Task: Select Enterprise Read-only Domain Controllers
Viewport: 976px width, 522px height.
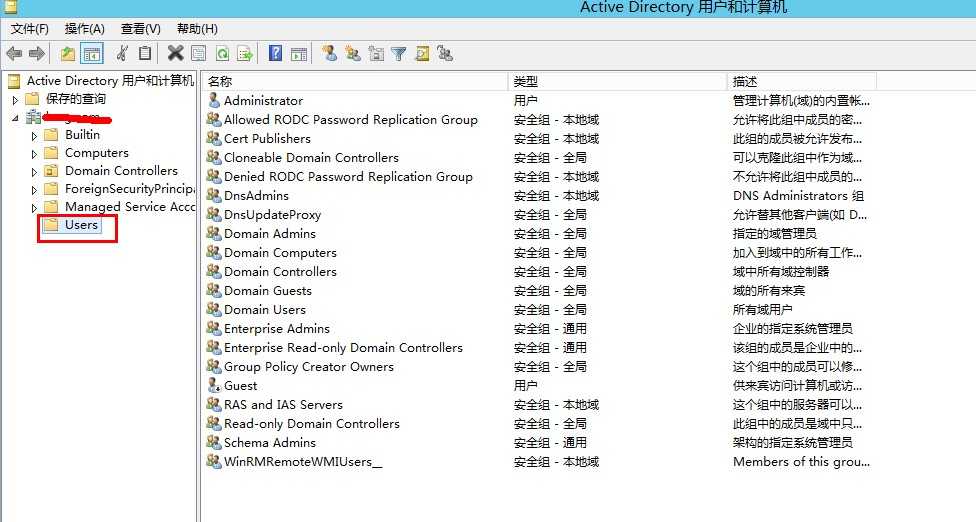Action: [x=343, y=347]
